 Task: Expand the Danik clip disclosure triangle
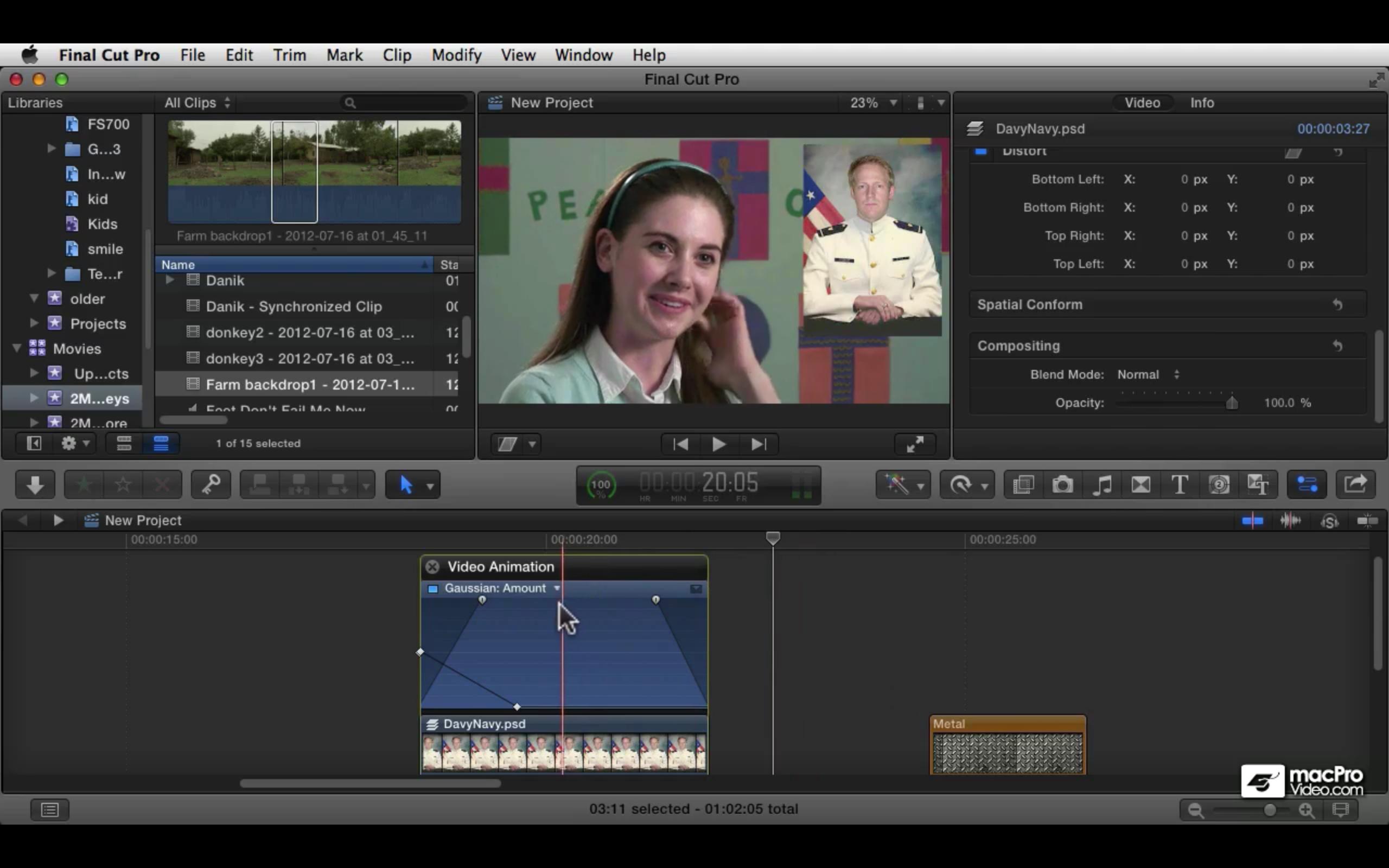(x=170, y=280)
